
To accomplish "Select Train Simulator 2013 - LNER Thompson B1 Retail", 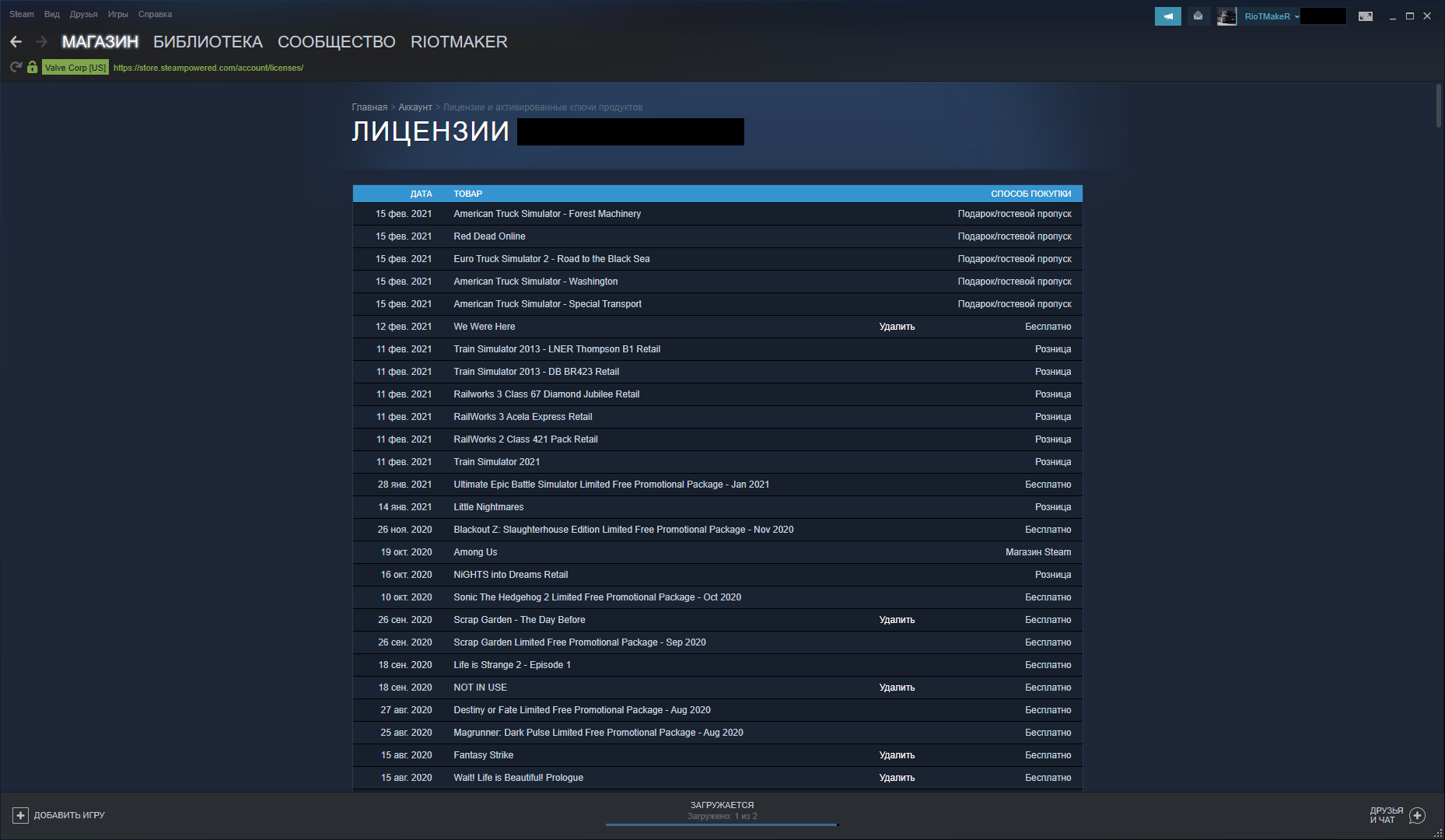I will tap(557, 349).
